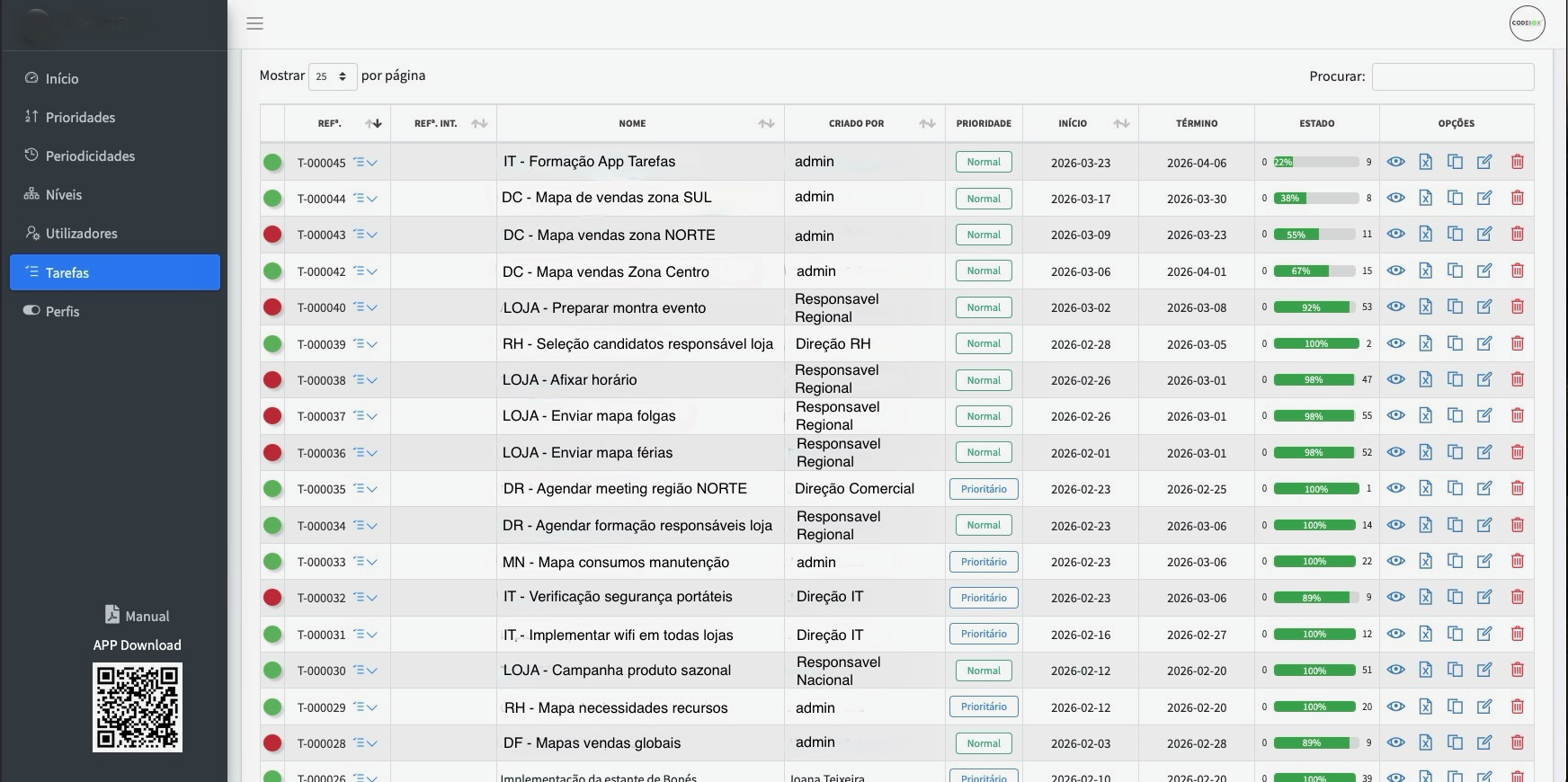Open the rows per page dropdown
The width and height of the screenshot is (1568, 782).
(332, 76)
